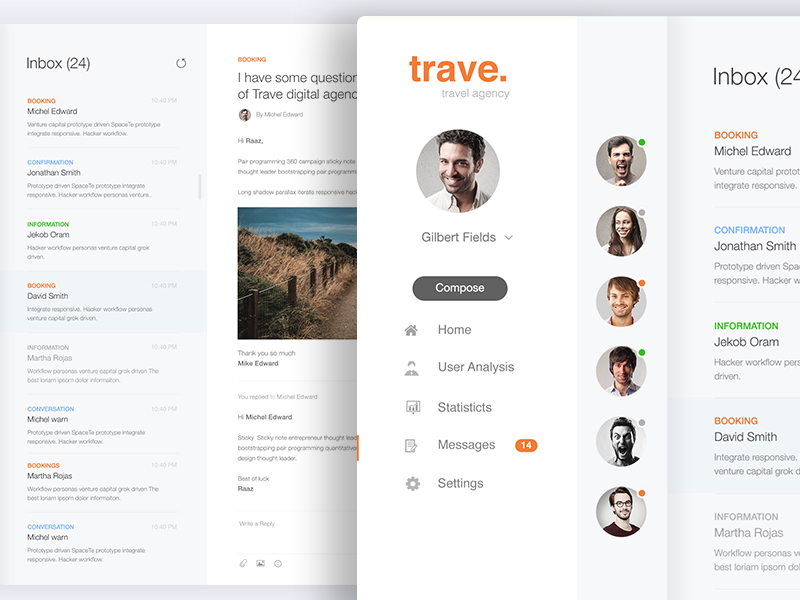Viewport: 800px width, 600px height.
Task: Click the inbox refresh icon
Action: coord(181,63)
